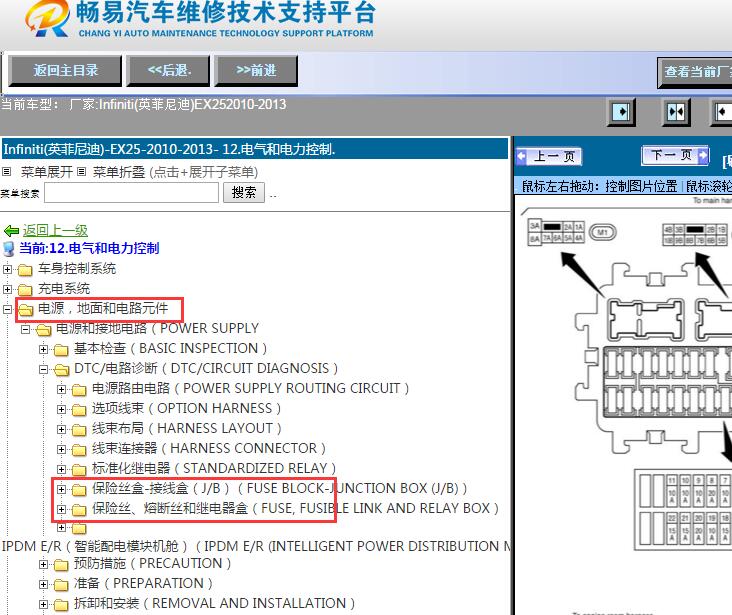Open 电源路由电路 tree item
This screenshot has width=732, height=615.
click(x=250, y=389)
